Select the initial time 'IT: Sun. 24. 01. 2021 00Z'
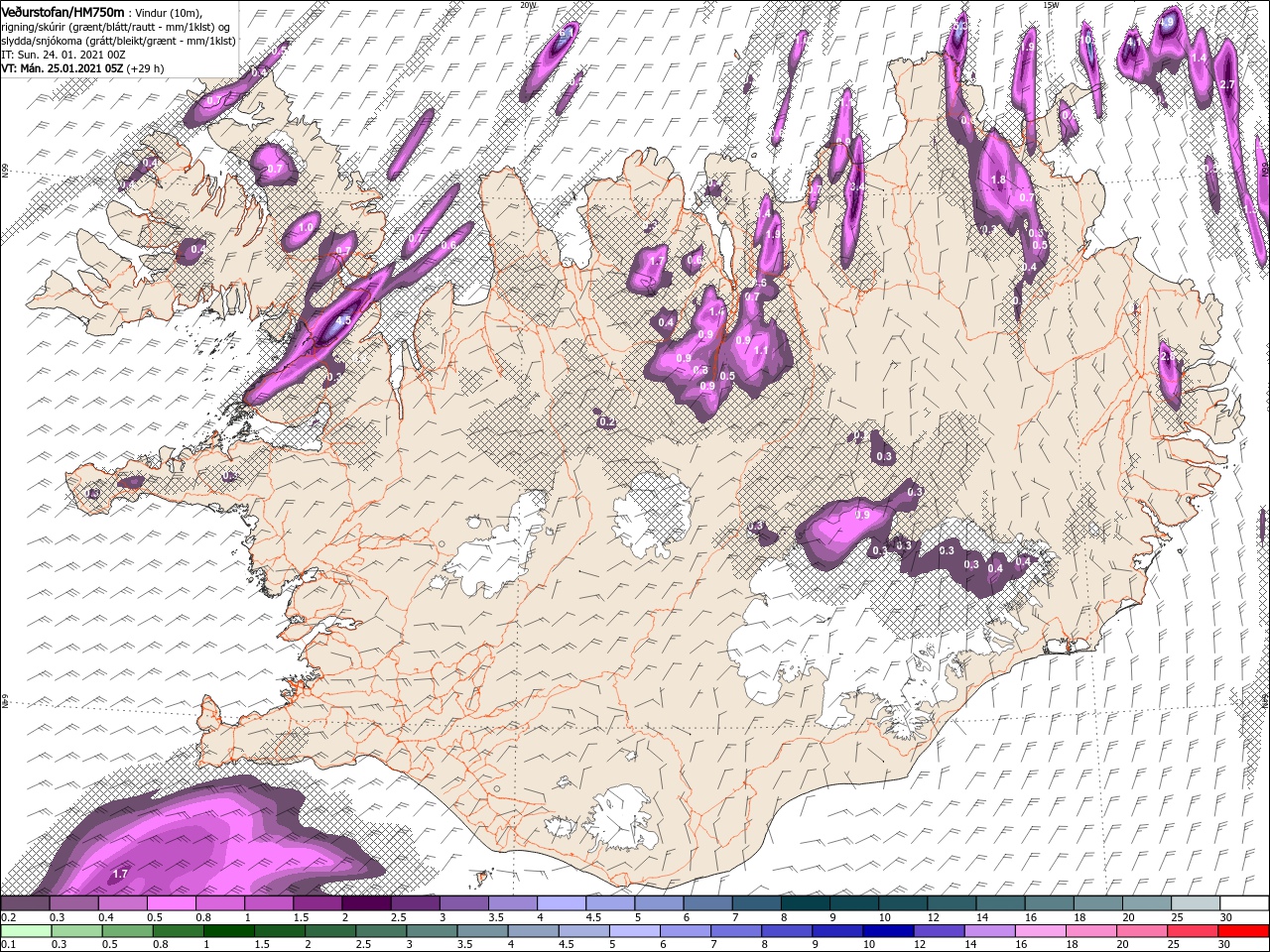Viewport: 1270px width, 952px height. [x=63, y=55]
